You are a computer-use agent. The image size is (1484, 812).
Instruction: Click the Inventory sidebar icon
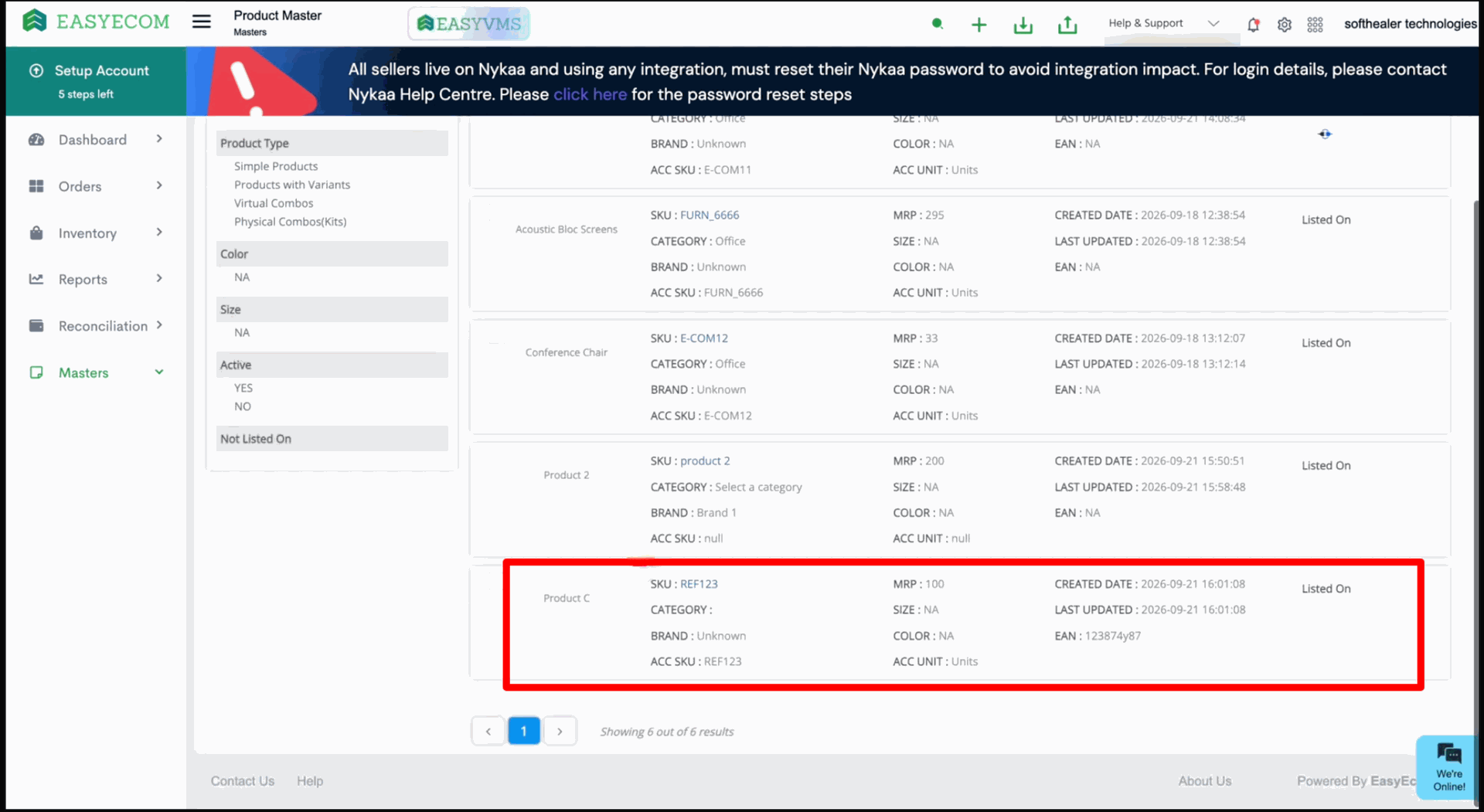coord(36,233)
